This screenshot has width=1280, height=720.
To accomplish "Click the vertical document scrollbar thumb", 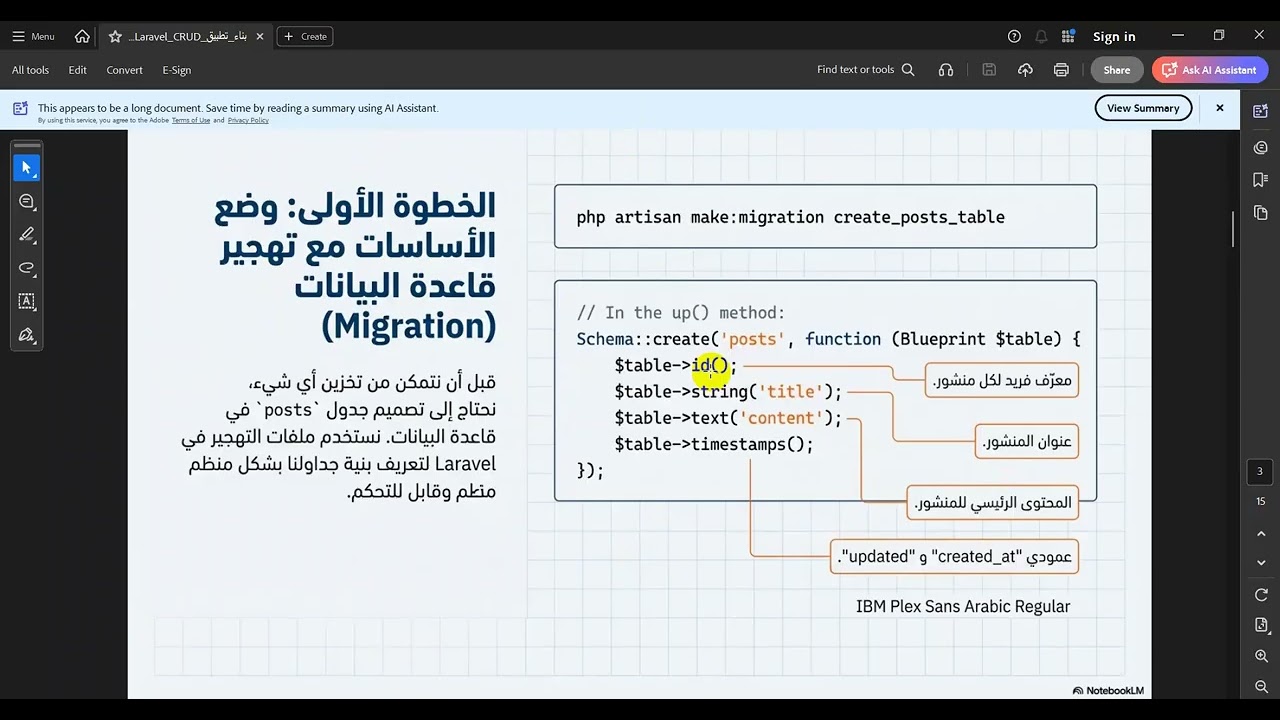I will [1234, 229].
